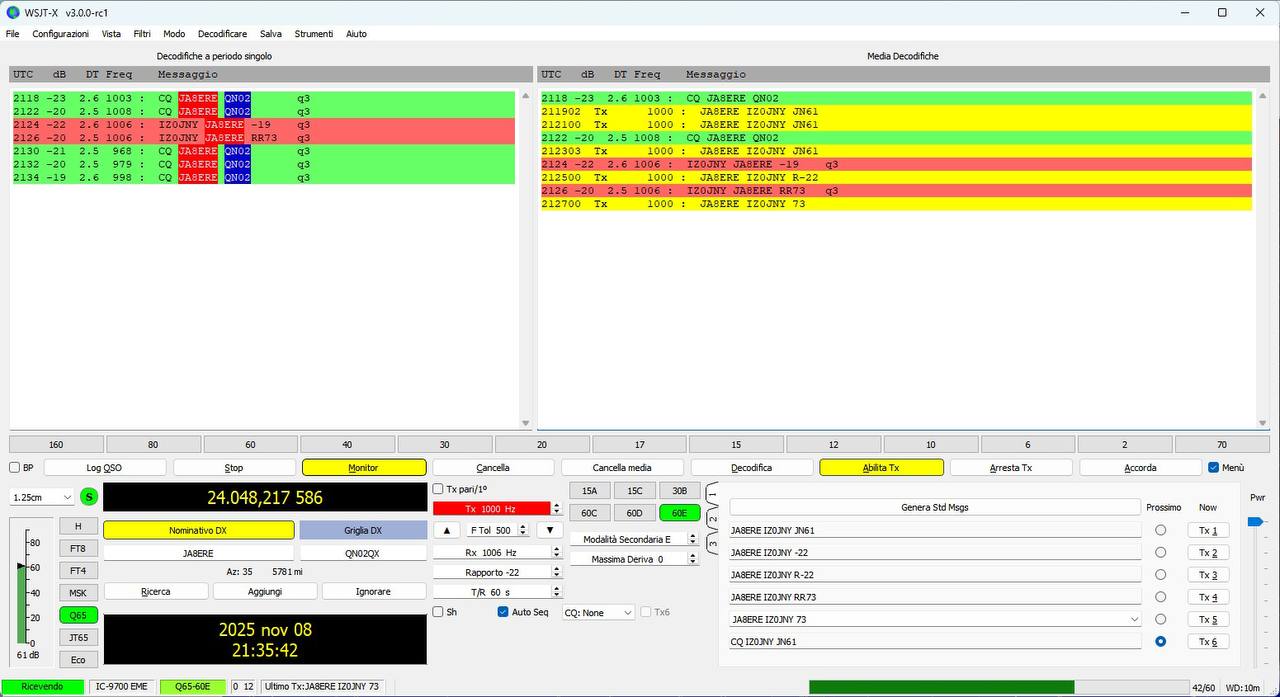This screenshot has width=1280, height=697.
Task: Open the Decodificare menu
Action: click(222, 33)
